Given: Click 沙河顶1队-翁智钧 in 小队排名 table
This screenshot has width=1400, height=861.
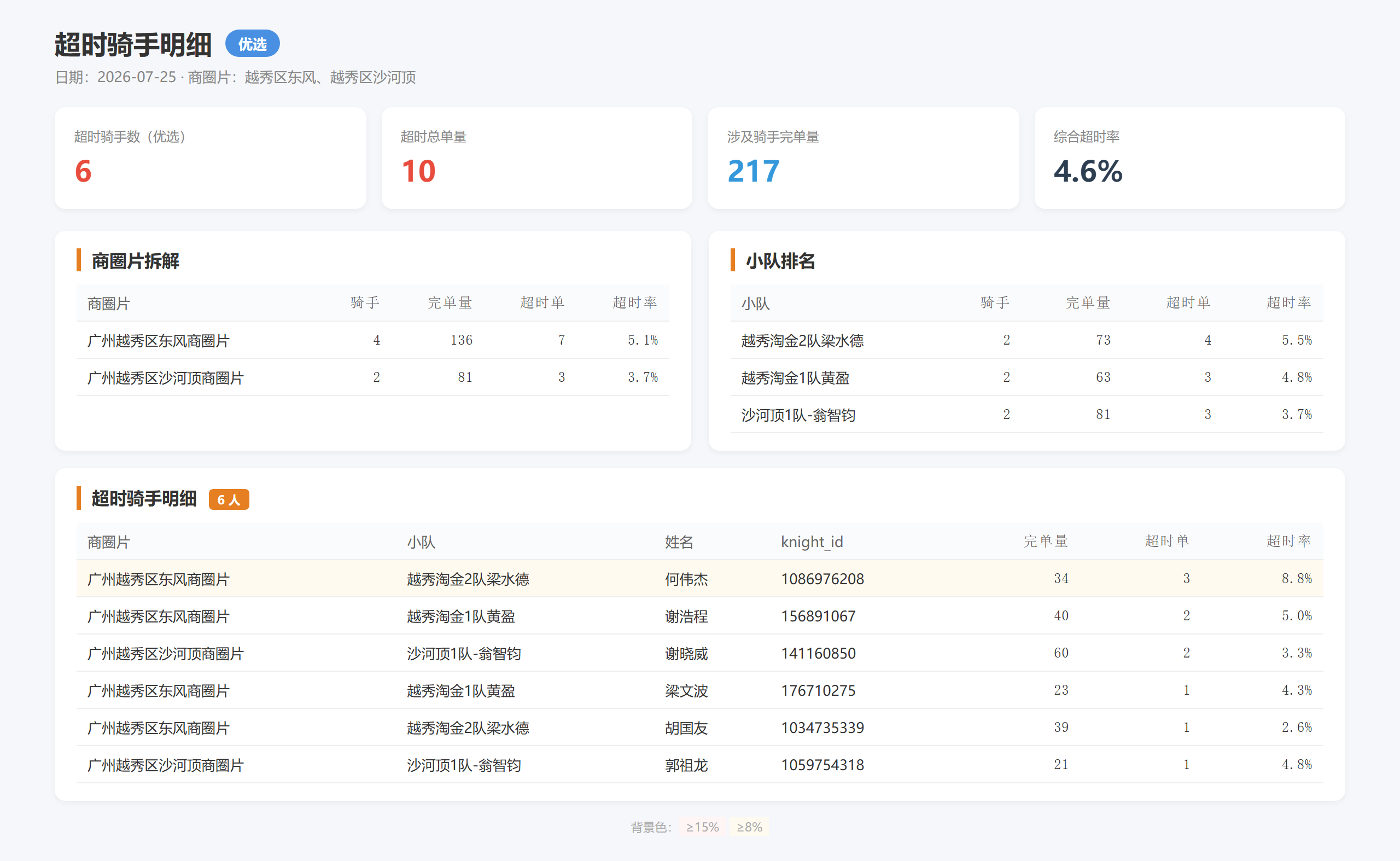Looking at the screenshot, I should point(798,415).
